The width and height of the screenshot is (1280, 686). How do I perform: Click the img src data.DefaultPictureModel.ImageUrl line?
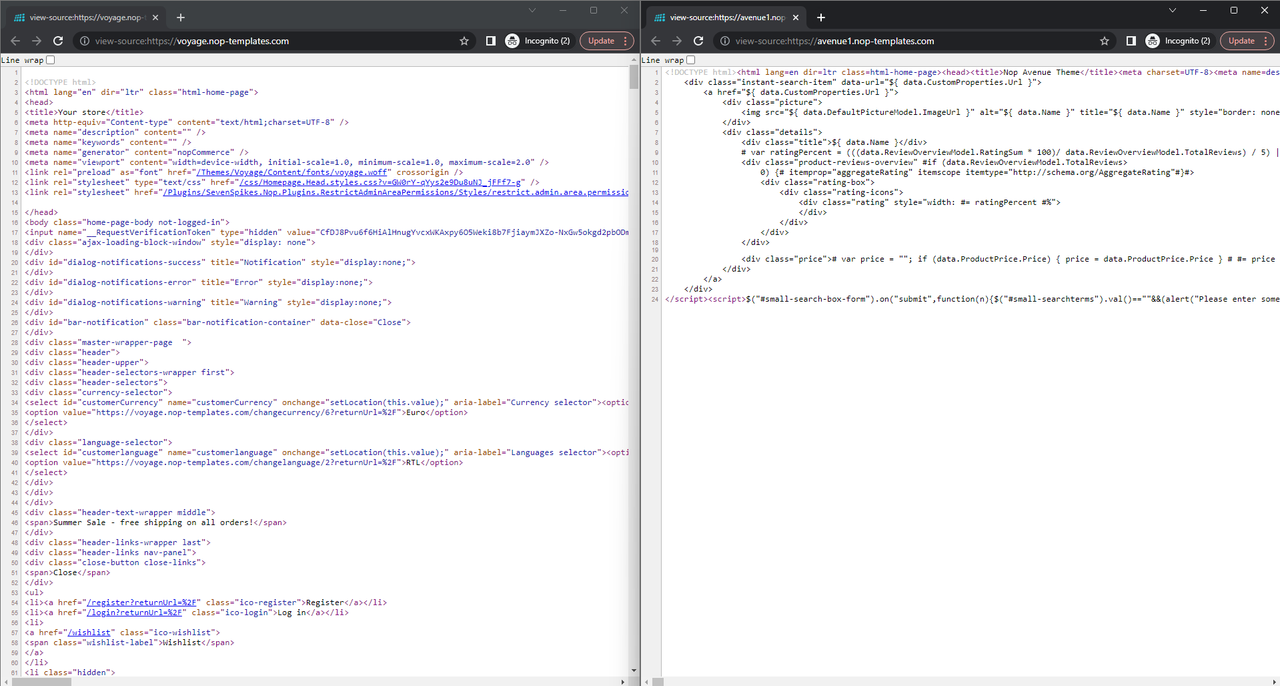pyautogui.click(x=1010, y=112)
